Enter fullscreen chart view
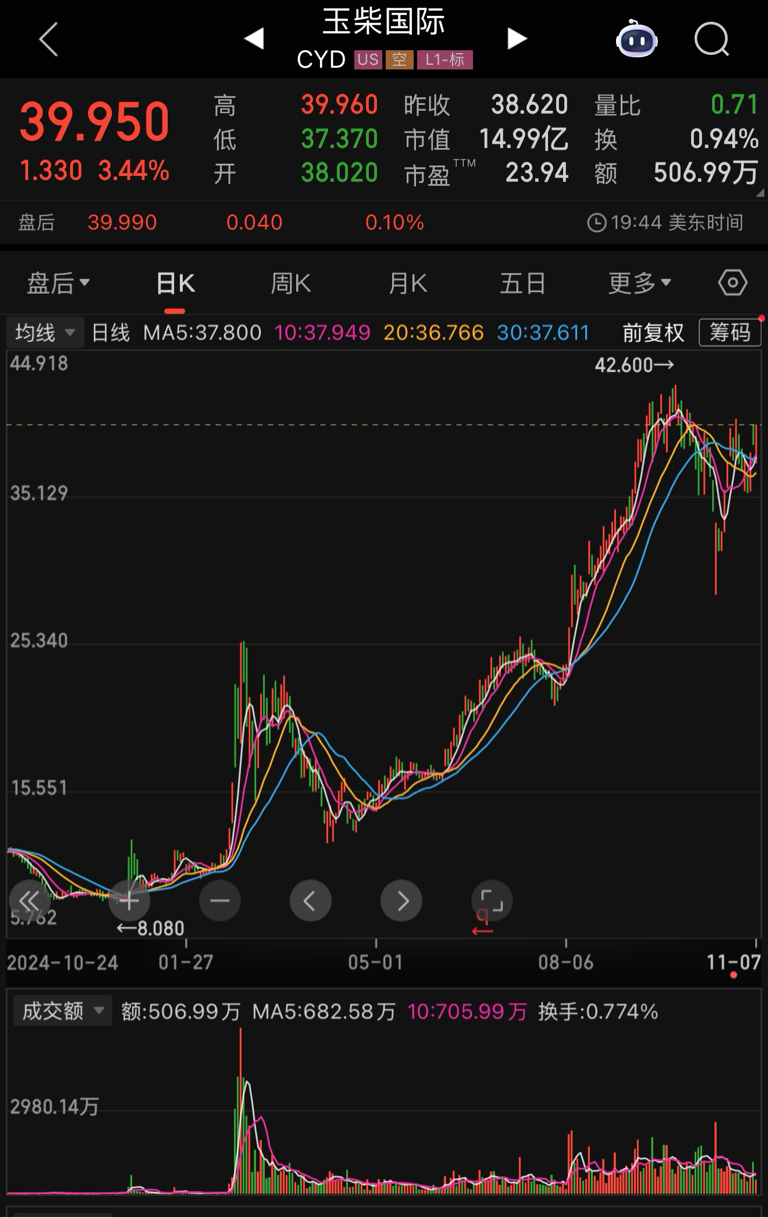Image resolution: width=768 pixels, height=1218 pixels. [x=491, y=901]
